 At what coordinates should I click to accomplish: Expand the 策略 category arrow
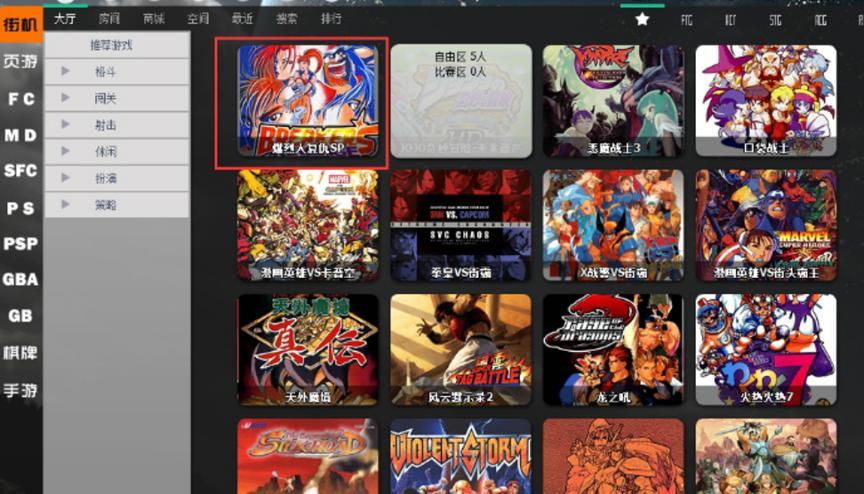tap(65, 204)
